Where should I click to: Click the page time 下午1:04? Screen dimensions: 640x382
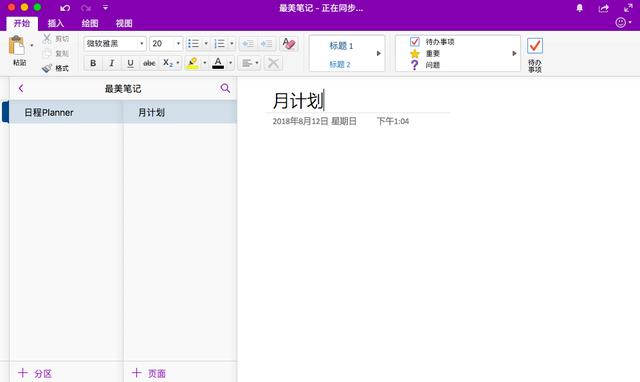tap(393, 121)
